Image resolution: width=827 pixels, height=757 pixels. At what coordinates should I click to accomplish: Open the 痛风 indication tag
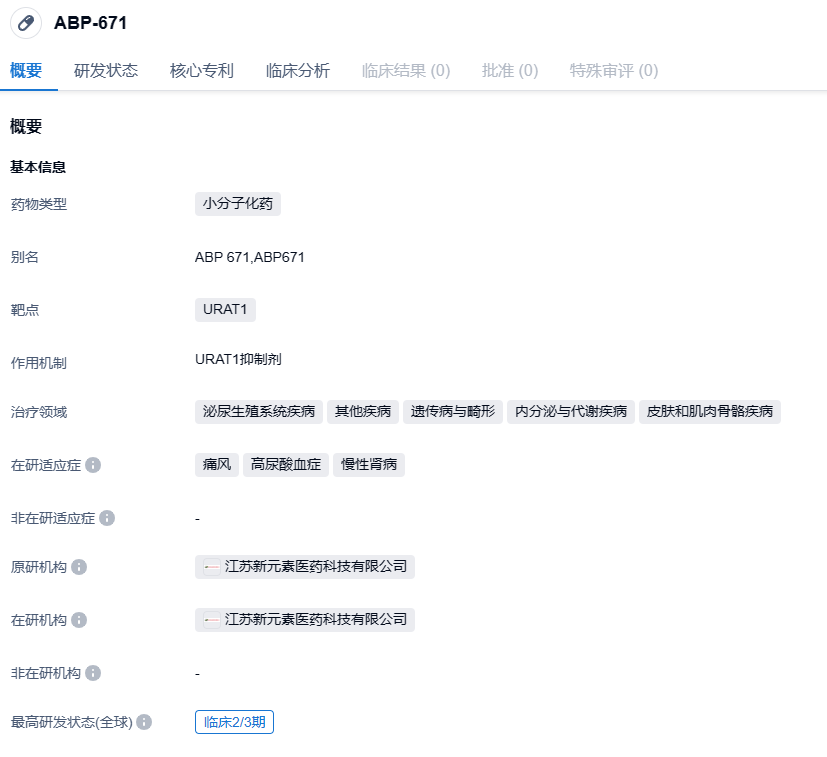pyautogui.click(x=217, y=465)
